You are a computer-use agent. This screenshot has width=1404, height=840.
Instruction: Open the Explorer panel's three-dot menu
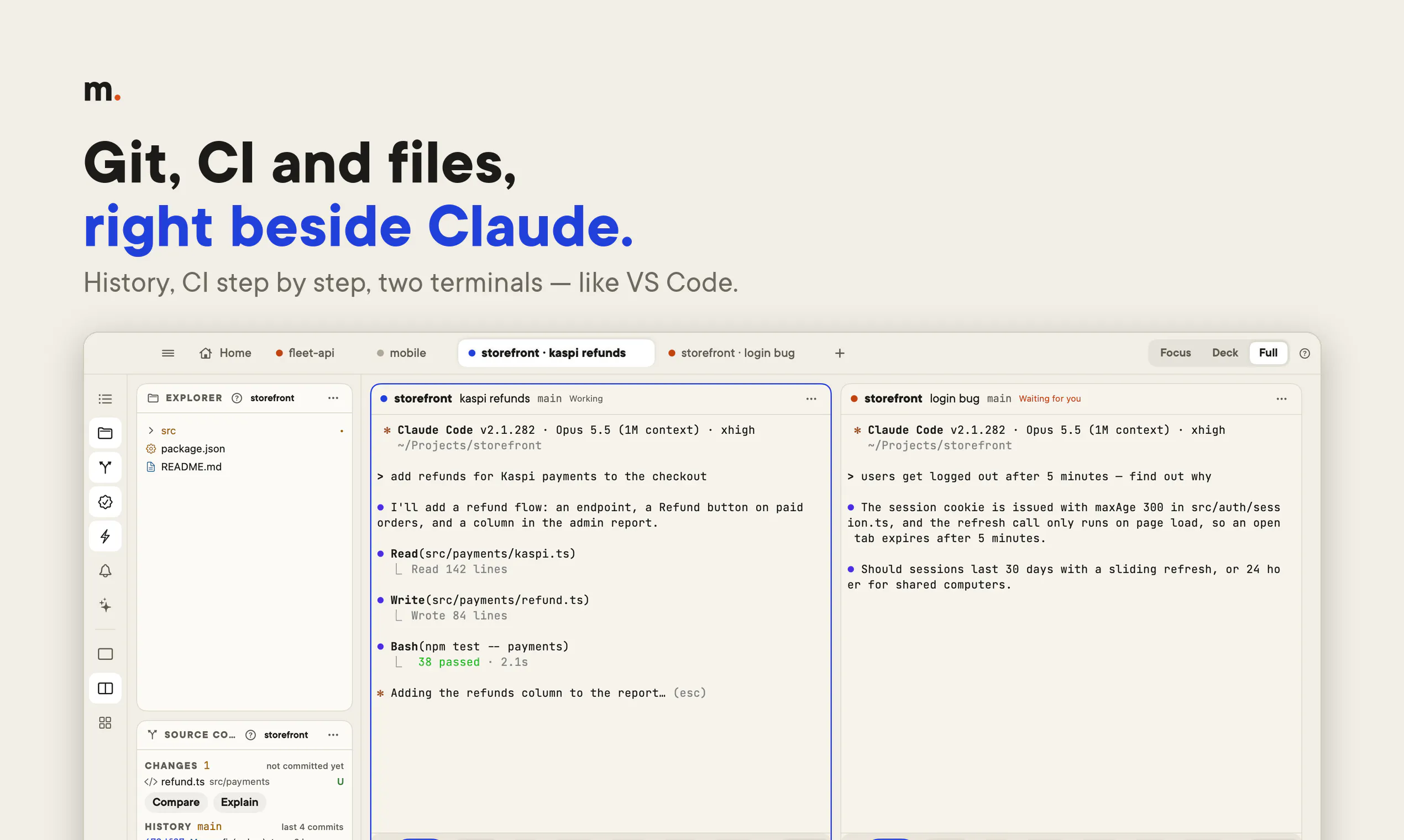(x=333, y=398)
